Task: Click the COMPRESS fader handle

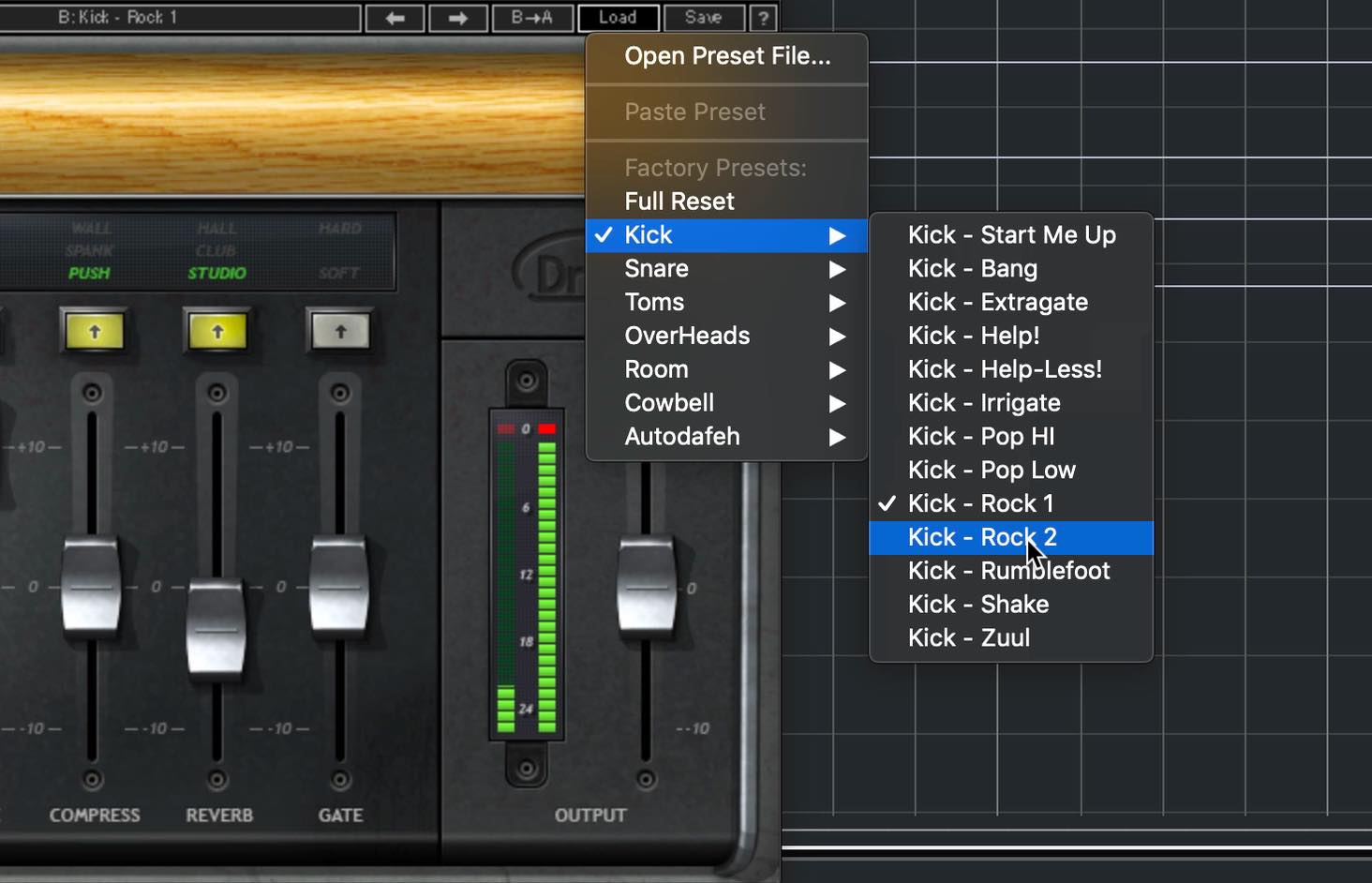Action: point(91,587)
